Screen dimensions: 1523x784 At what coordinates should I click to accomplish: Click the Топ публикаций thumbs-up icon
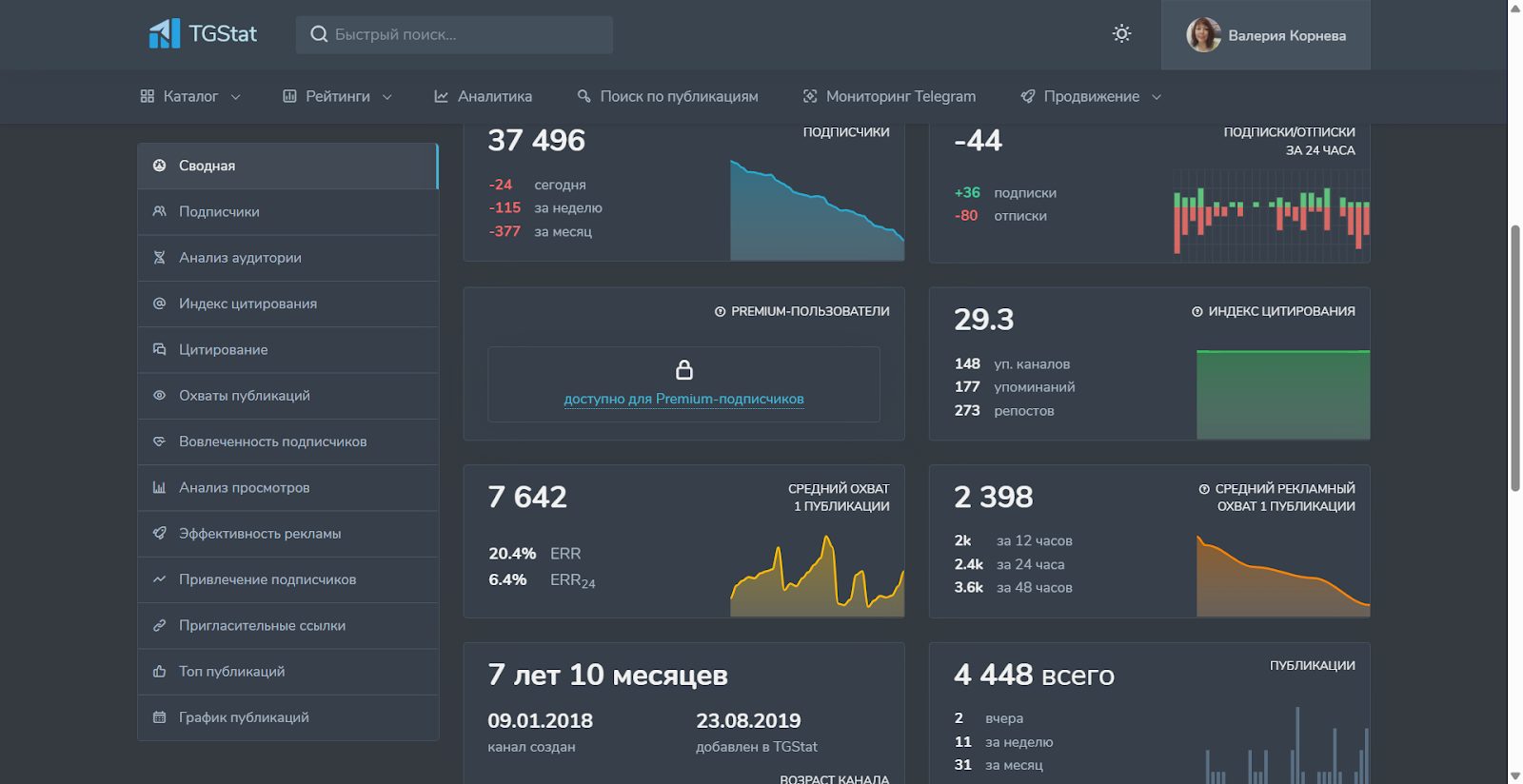coord(159,672)
